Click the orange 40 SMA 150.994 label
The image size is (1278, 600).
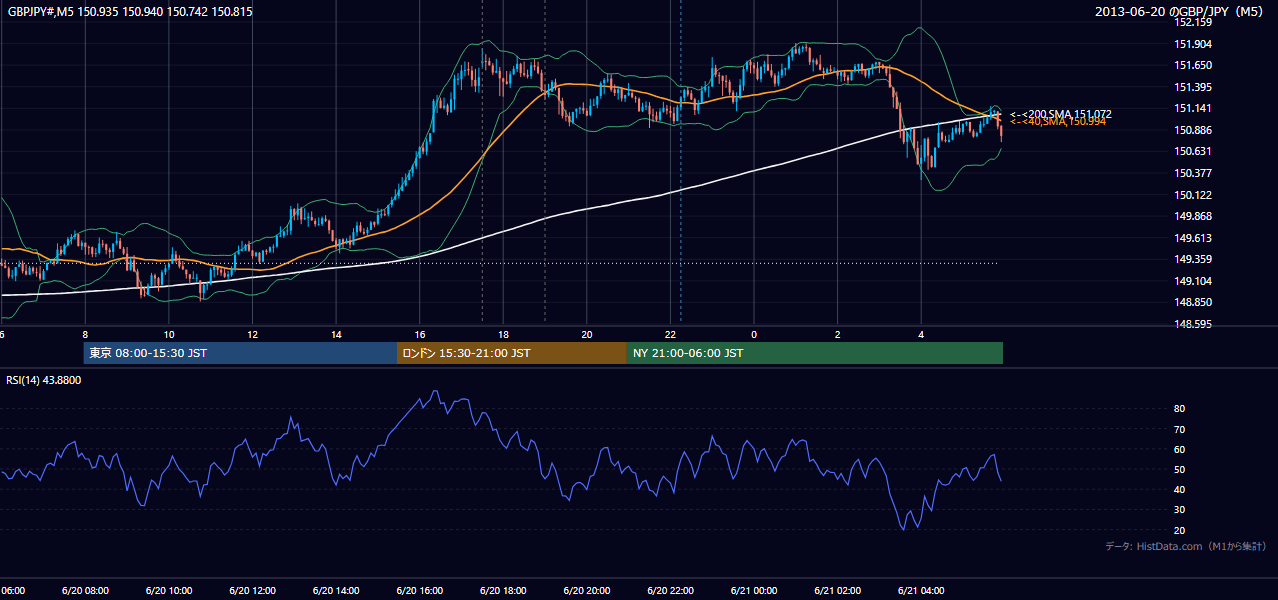pyautogui.click(x=1058, y=122)
